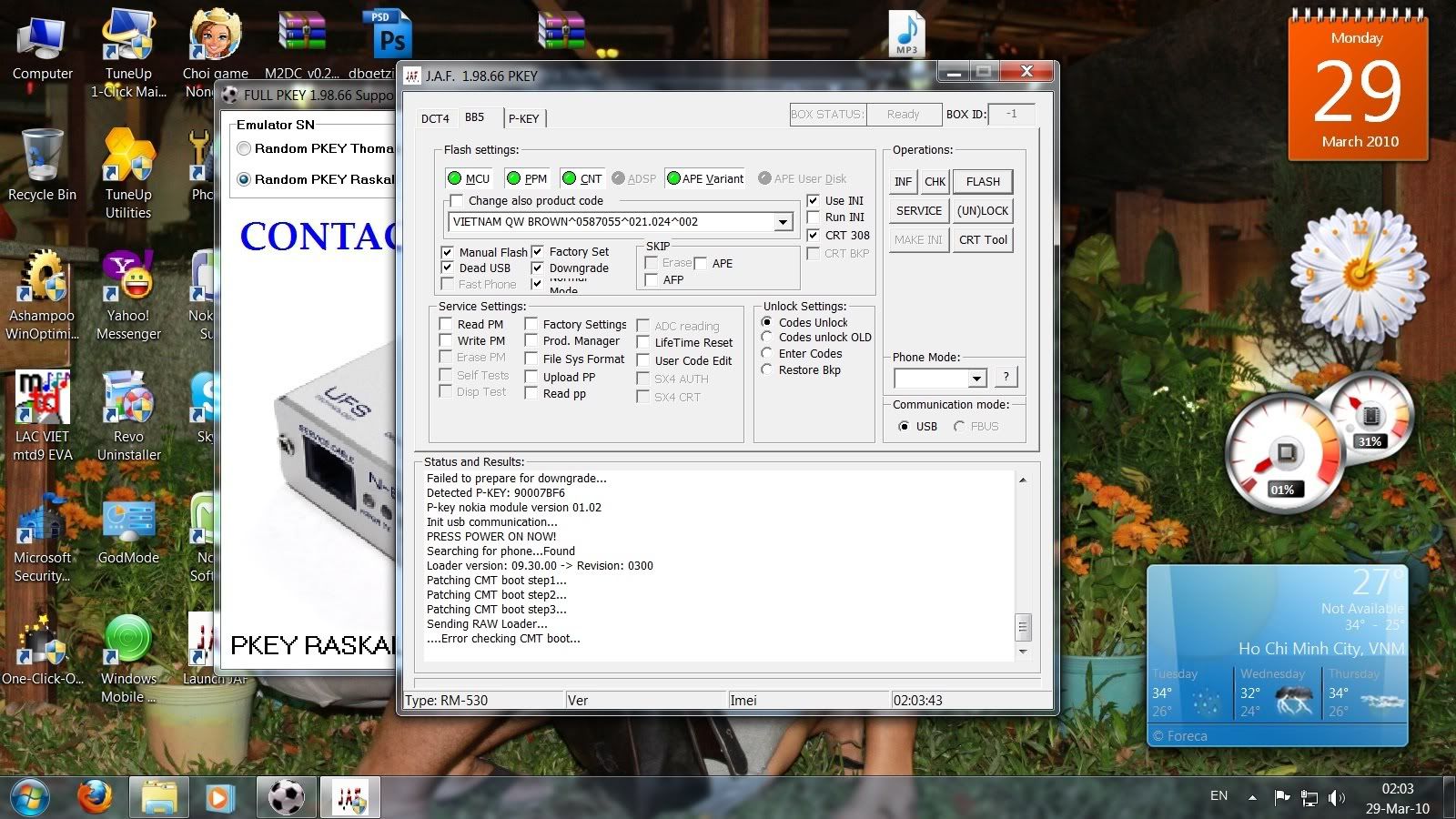
Task: Open the Recycle Bin
Action: 42,165
